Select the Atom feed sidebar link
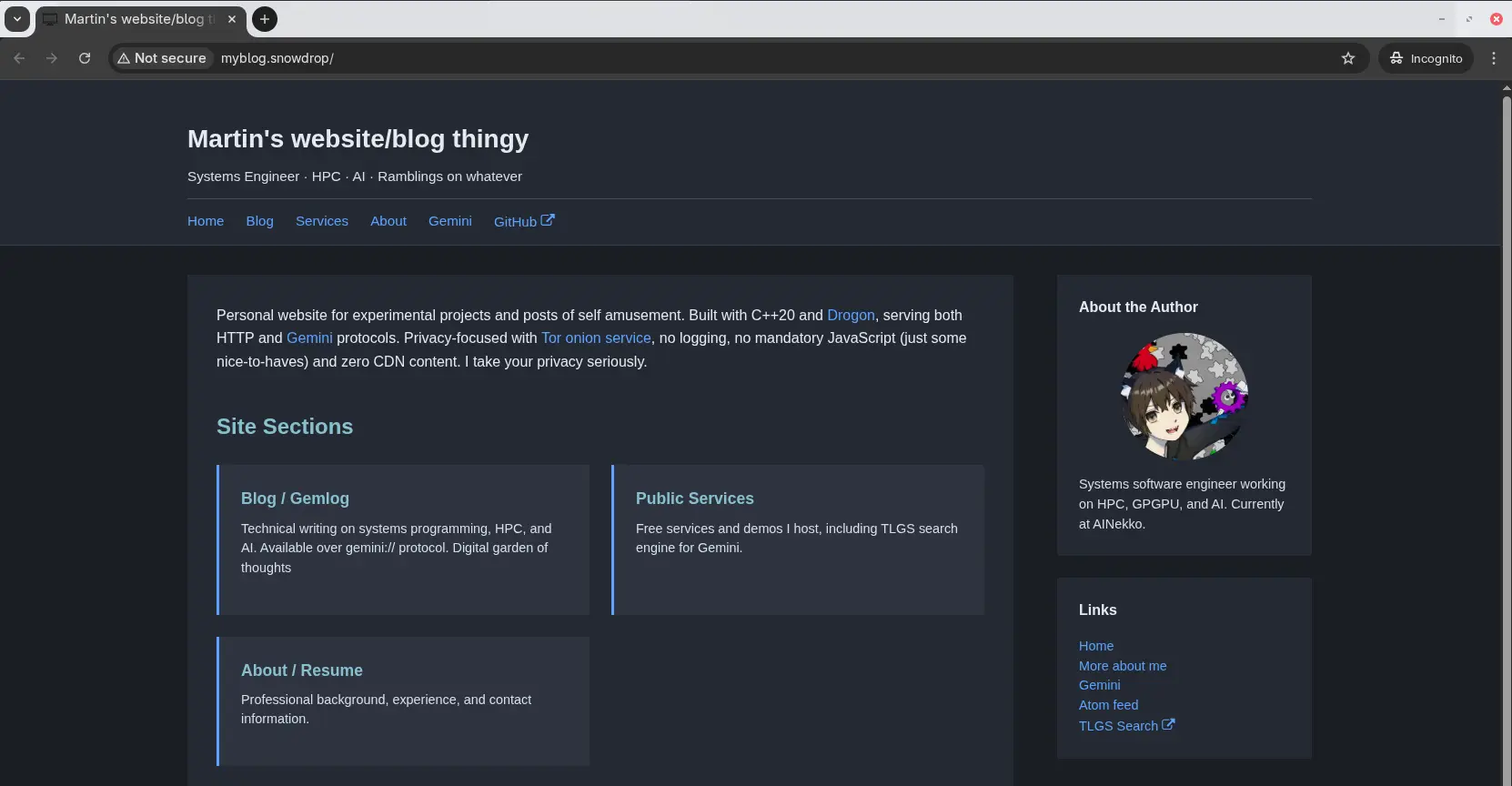This screenshot has height=786, width=1512. tap(1108, 705)
